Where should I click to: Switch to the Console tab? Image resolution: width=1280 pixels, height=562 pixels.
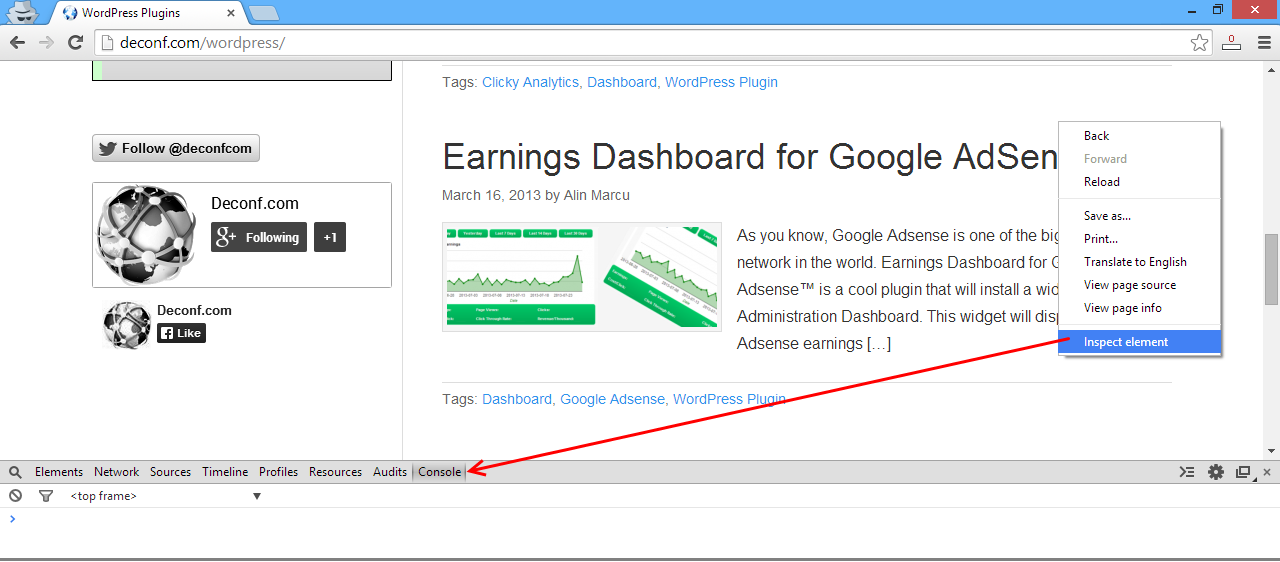tap(440, 472)
